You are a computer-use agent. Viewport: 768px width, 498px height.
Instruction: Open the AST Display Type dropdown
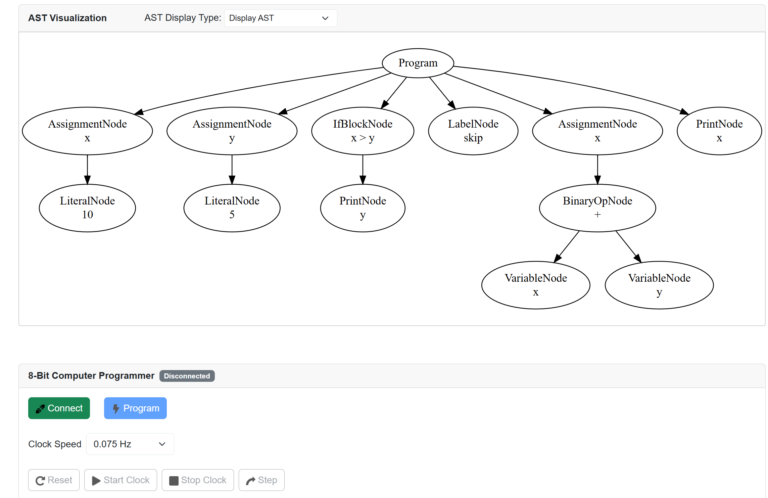(280, 18)
